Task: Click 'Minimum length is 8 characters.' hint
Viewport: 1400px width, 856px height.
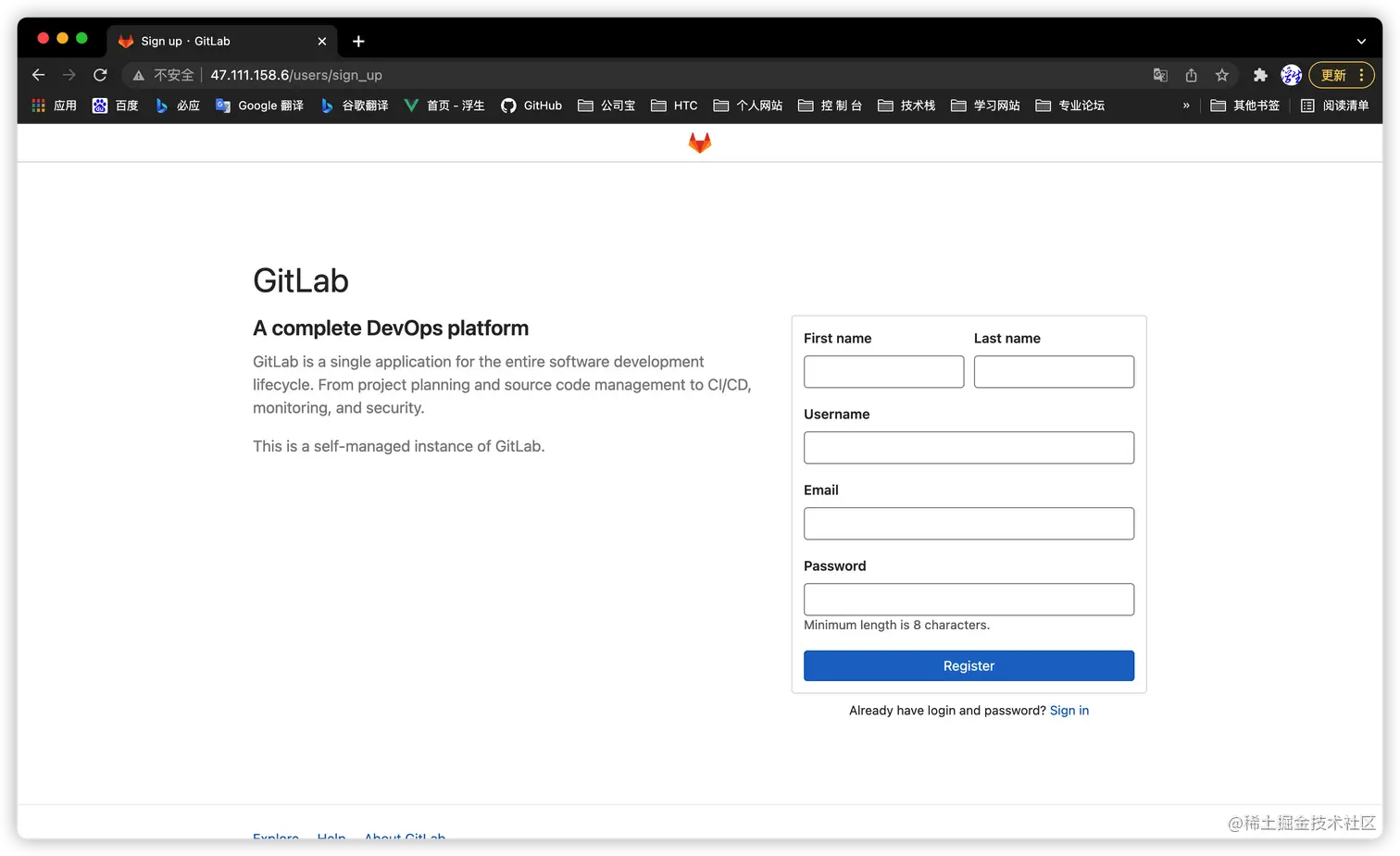Action: [896, 626]
